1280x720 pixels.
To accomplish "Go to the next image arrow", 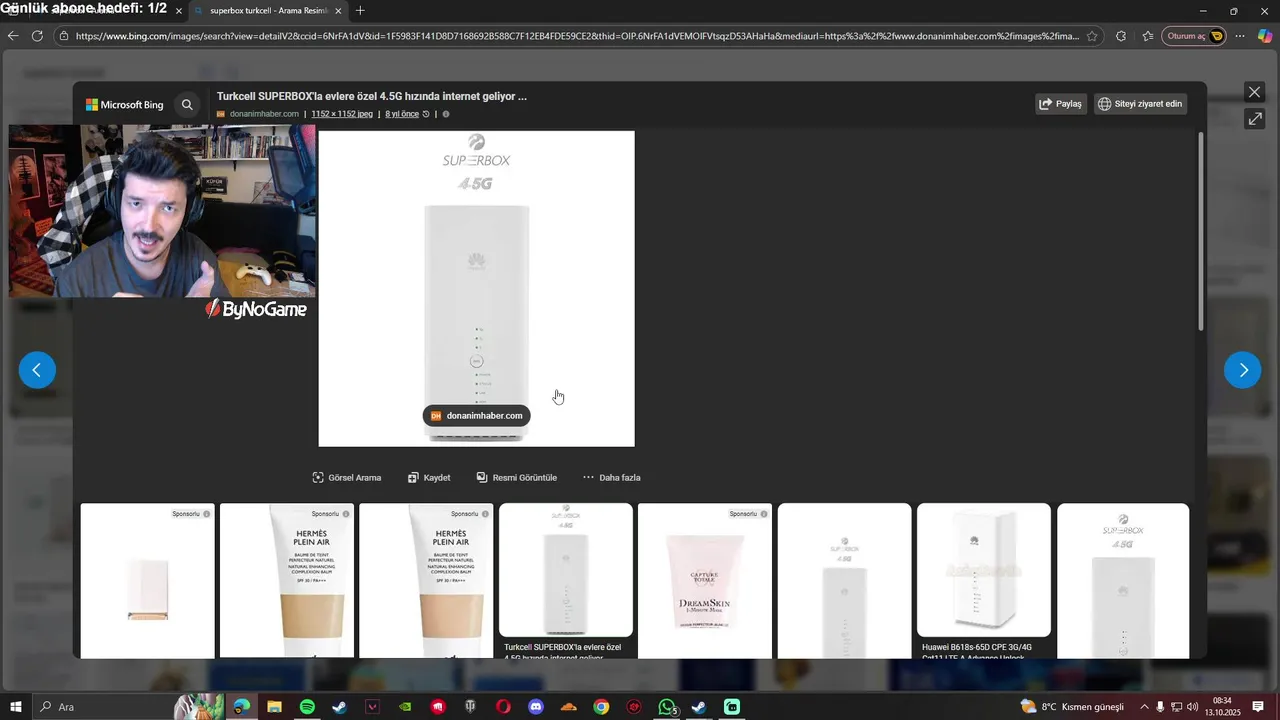I will pyautogui.click(x=1243, y=370).
